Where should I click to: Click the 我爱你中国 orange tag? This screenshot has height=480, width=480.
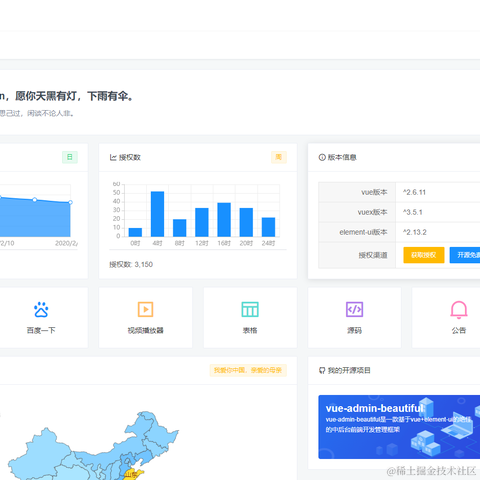tap(248, 370)
